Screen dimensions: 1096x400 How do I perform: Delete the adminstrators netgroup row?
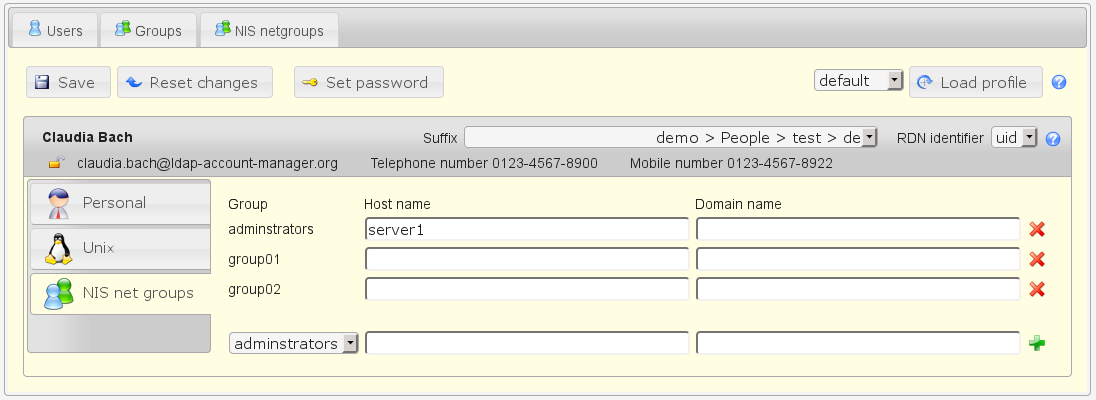(1037, 229)
